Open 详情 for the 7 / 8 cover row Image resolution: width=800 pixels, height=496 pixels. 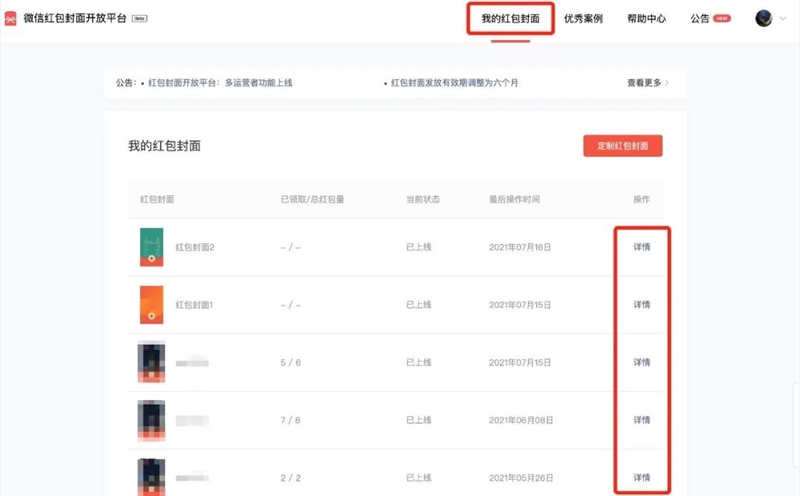tap(641, 420)
